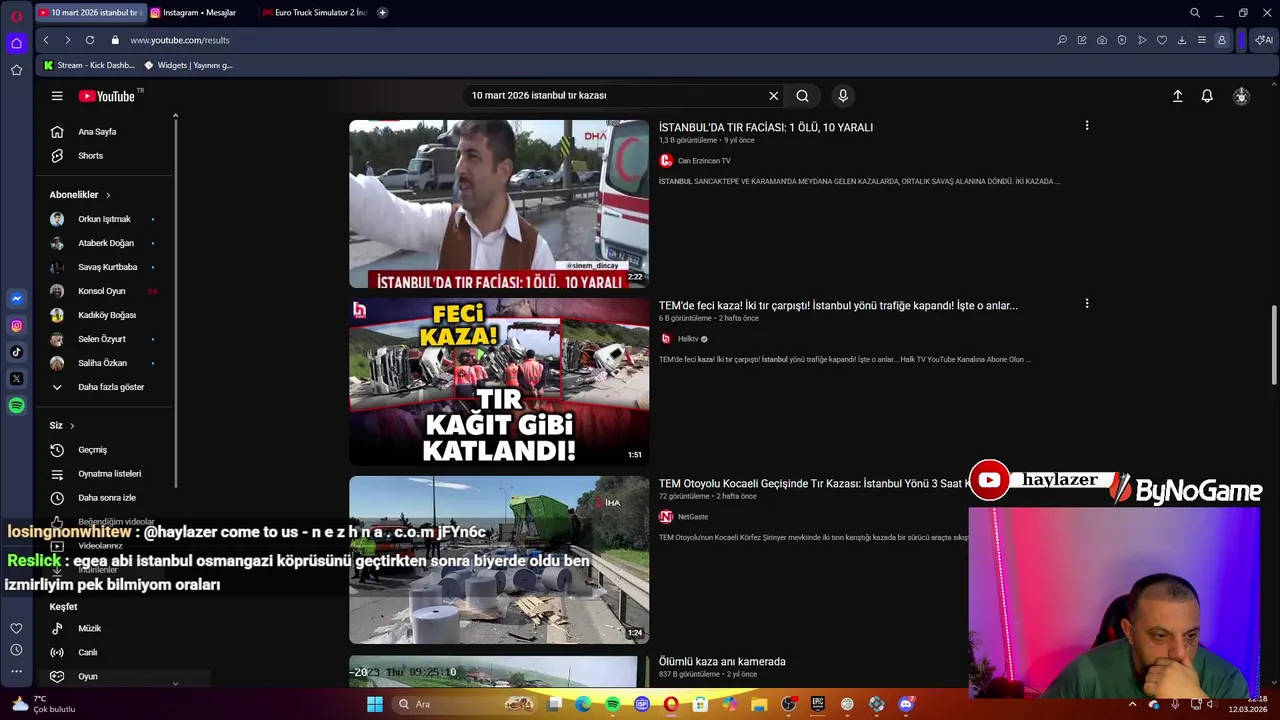Expand the Siz section chevron
The image size is (1280, 720).
click(72, 426)
